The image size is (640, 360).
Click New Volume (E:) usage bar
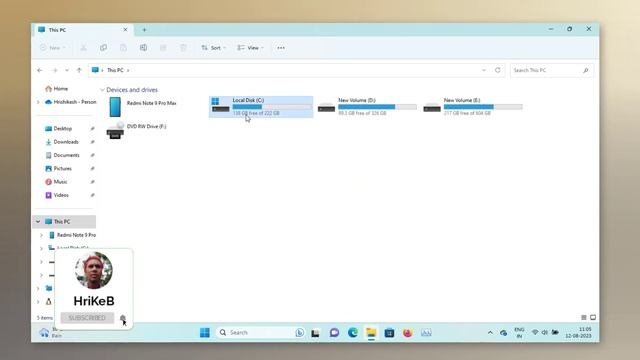pyautogui.click(x=483, y=107)
